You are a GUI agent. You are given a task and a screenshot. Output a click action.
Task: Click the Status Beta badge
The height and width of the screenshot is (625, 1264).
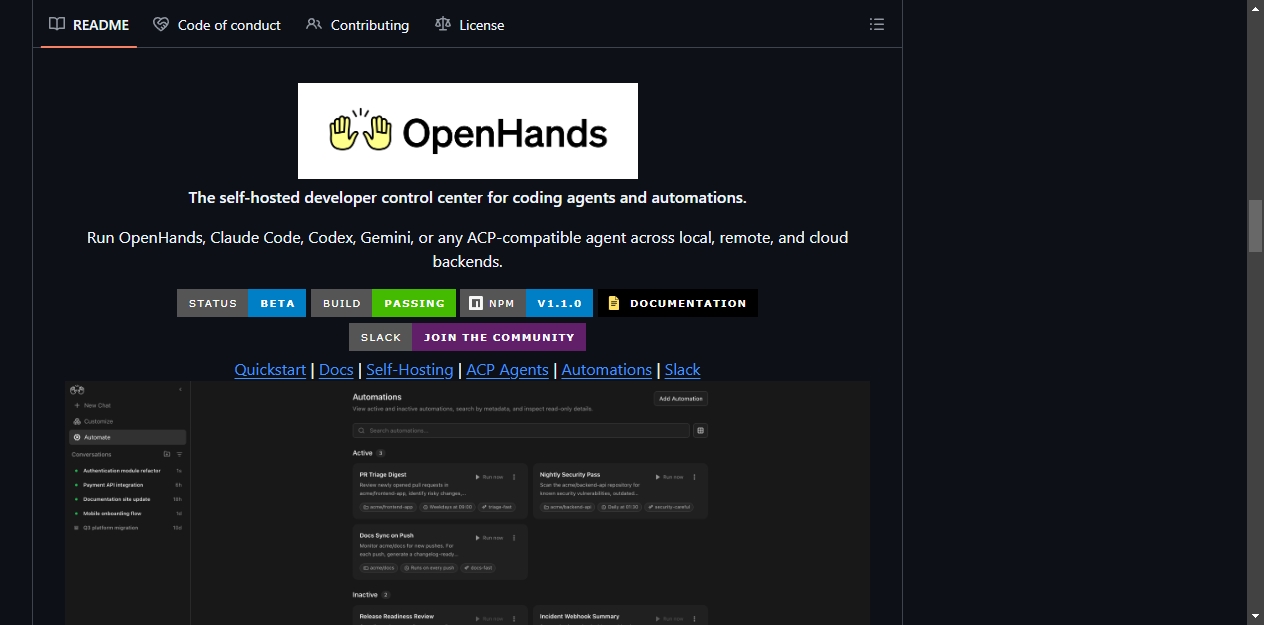point(241,303)
